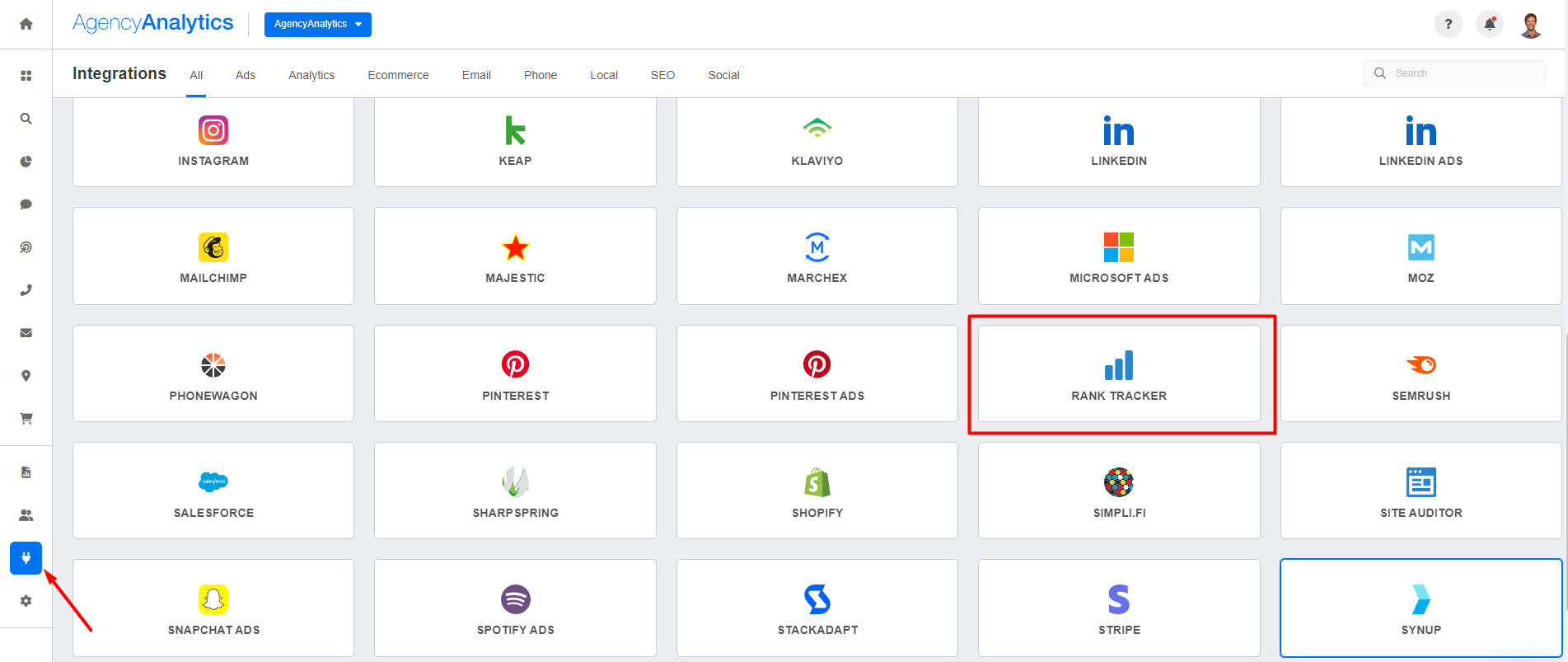Image resolution: width=1568 pixels, height=662 pixels.
Task: Select the integrations plug icon in sidebar
Action: point(26,558)
